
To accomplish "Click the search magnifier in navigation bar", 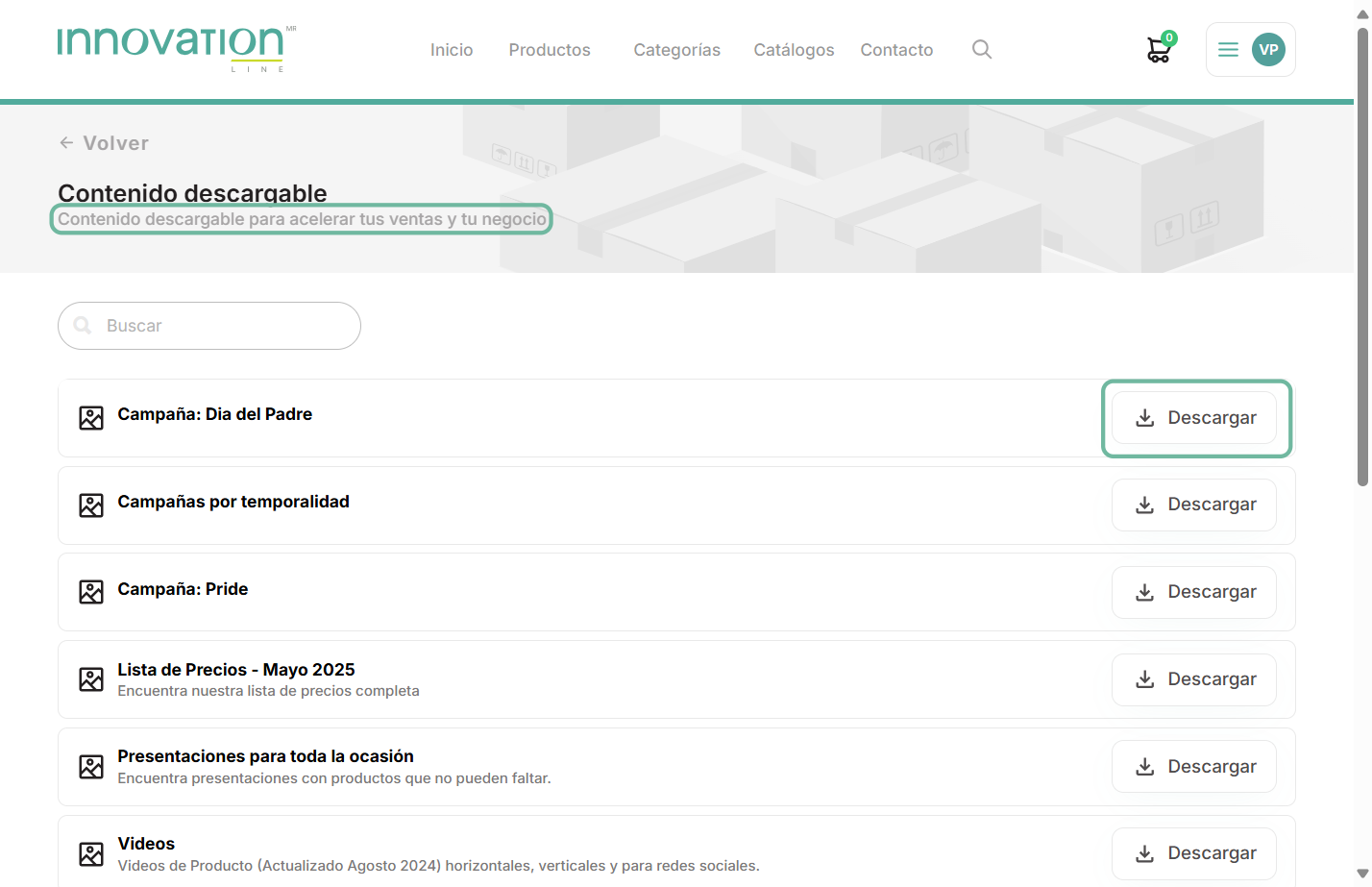I will pyautogui.click(x=981, y=49).
